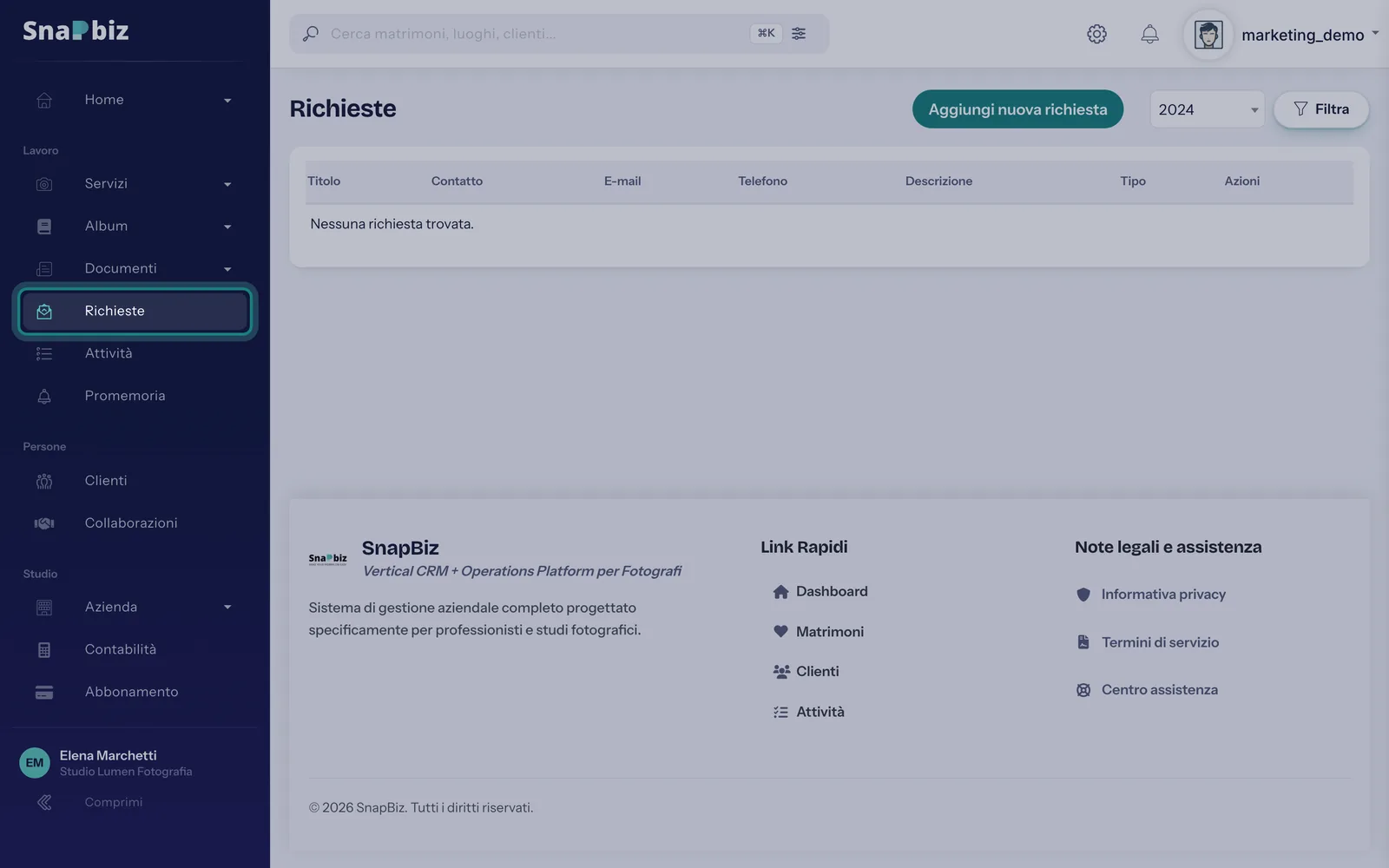Click the Filtra button
This screenshot has height=868, width=1389.
point(1321,109)
